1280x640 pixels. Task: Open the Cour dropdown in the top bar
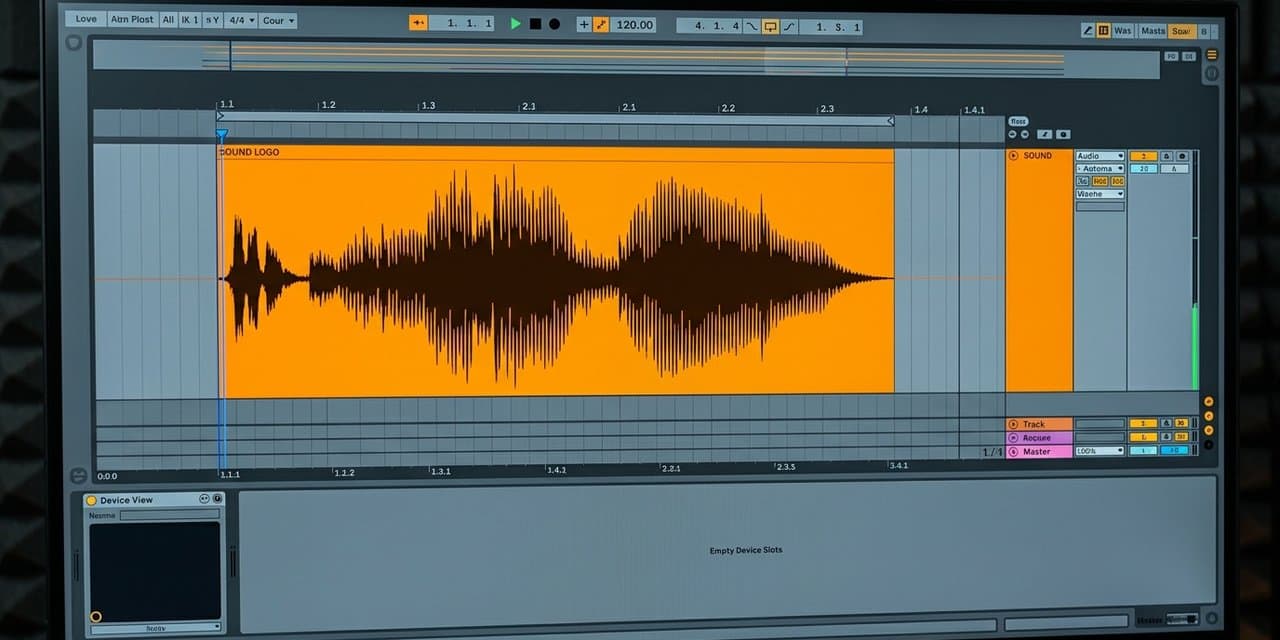pos(278,20)
